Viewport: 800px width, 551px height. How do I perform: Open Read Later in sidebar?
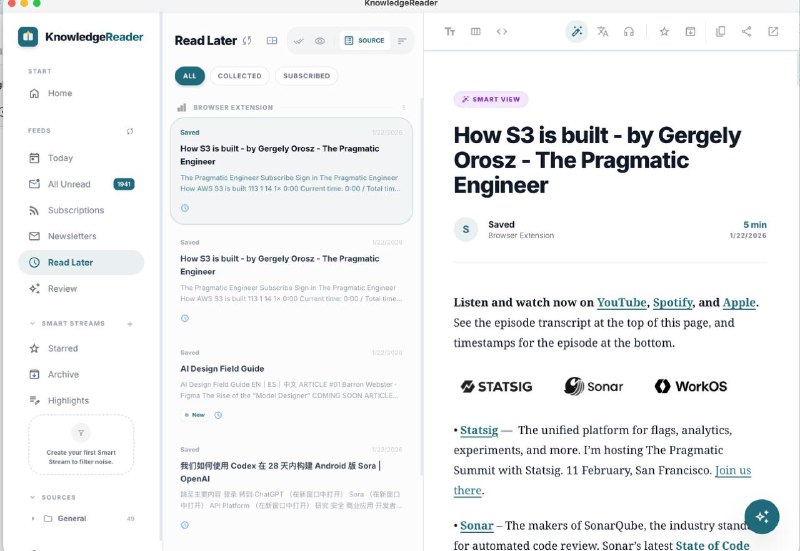[x=81, y=262]
